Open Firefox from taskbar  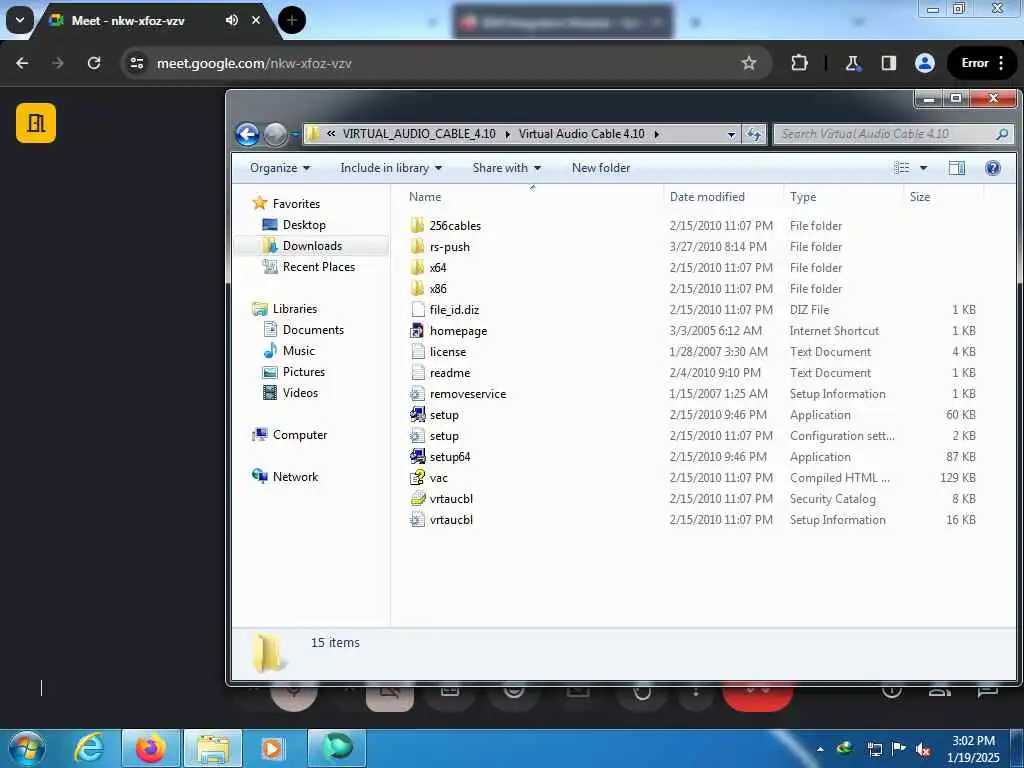point(150,748)
